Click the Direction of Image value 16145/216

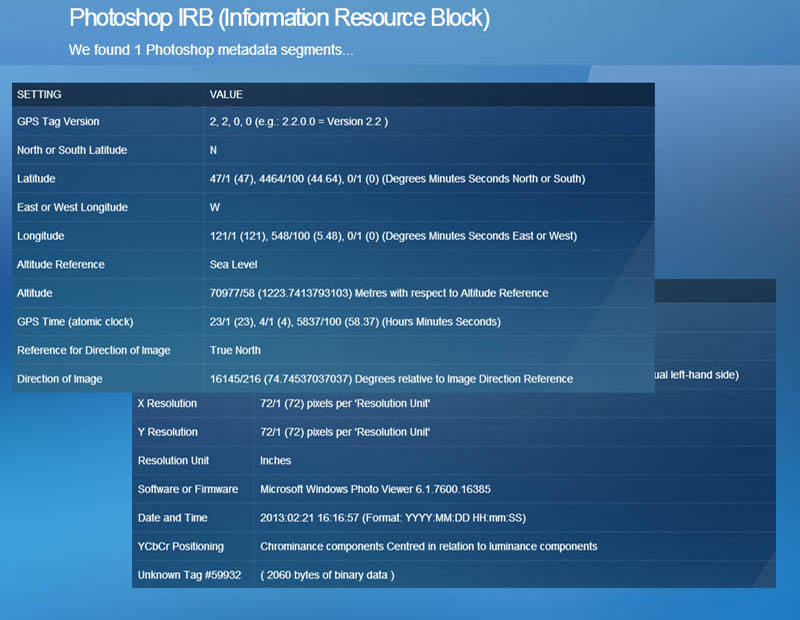pyautogui.click(x=390, y=379)
